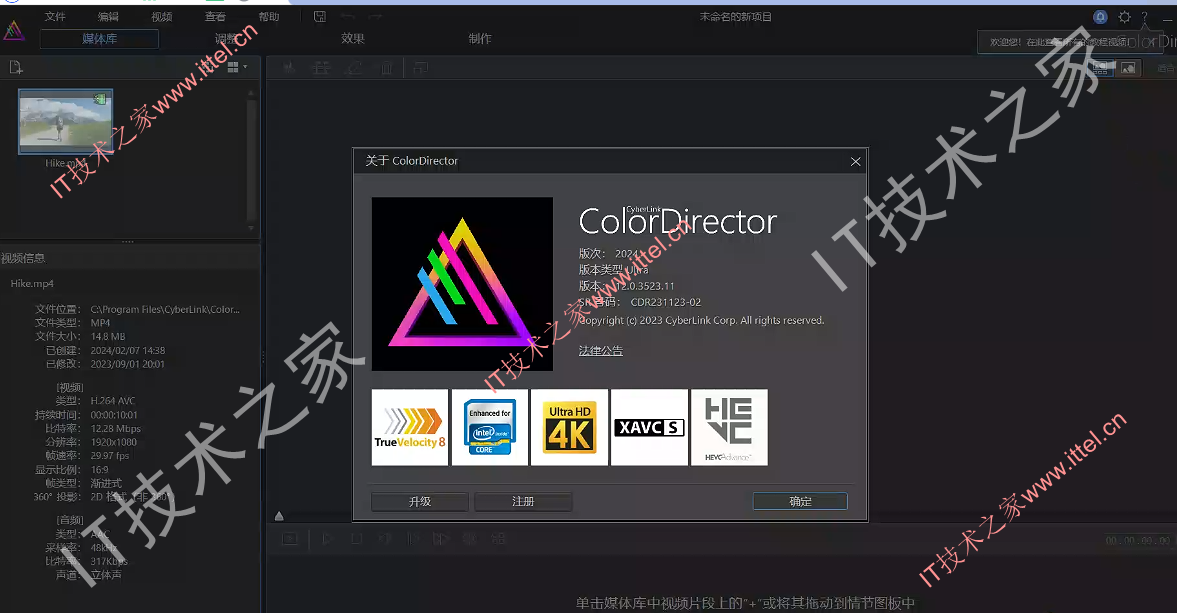Click the Ultra HD 4K badge
1177x613 pixels.
tap(569, 427)
